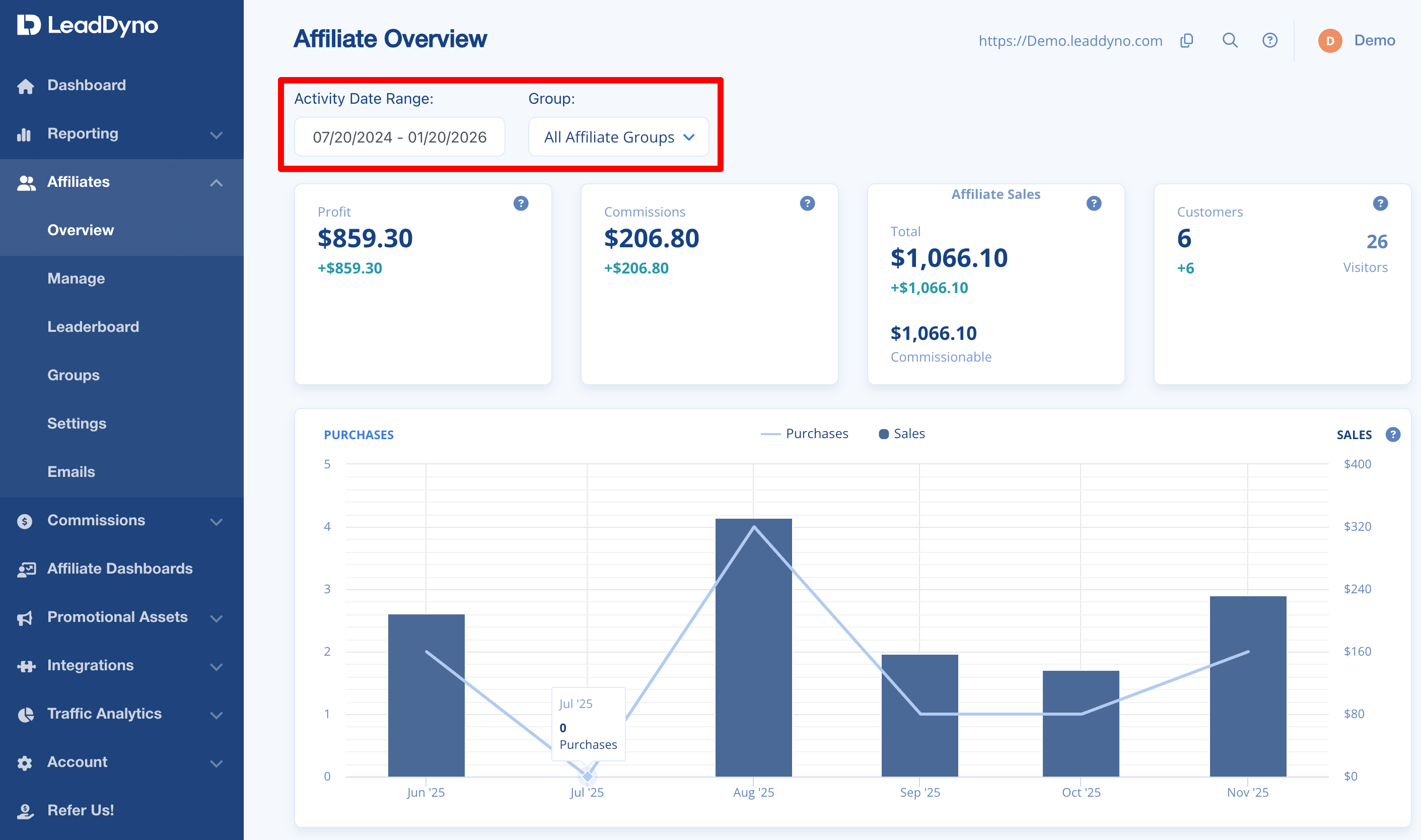Copy the Demo.leaddyno.com URL with the copy icon
Screen dimensions: 1421x840
click(1187, 40)
